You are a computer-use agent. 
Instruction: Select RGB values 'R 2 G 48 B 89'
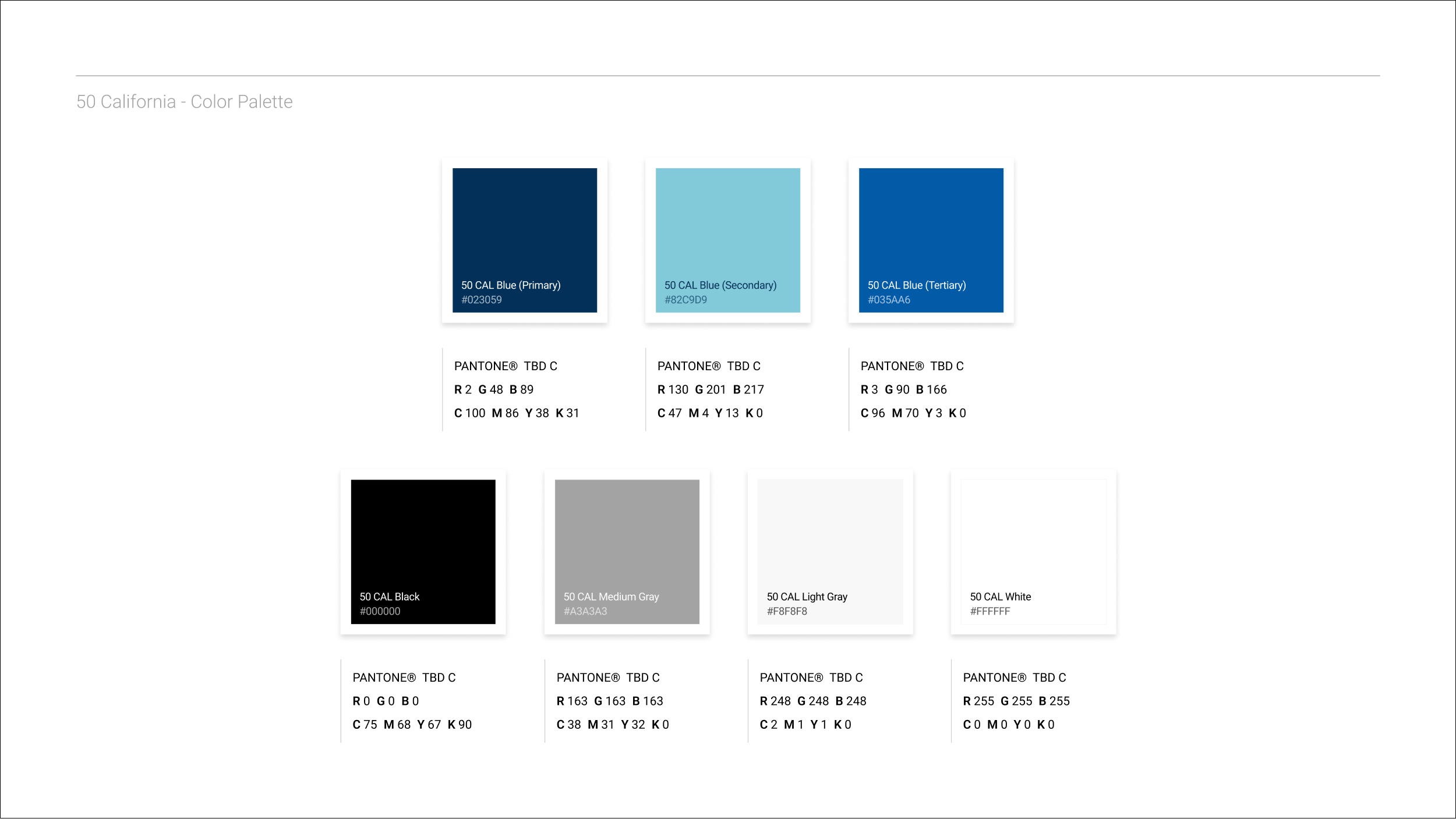[x=493, y=389]
